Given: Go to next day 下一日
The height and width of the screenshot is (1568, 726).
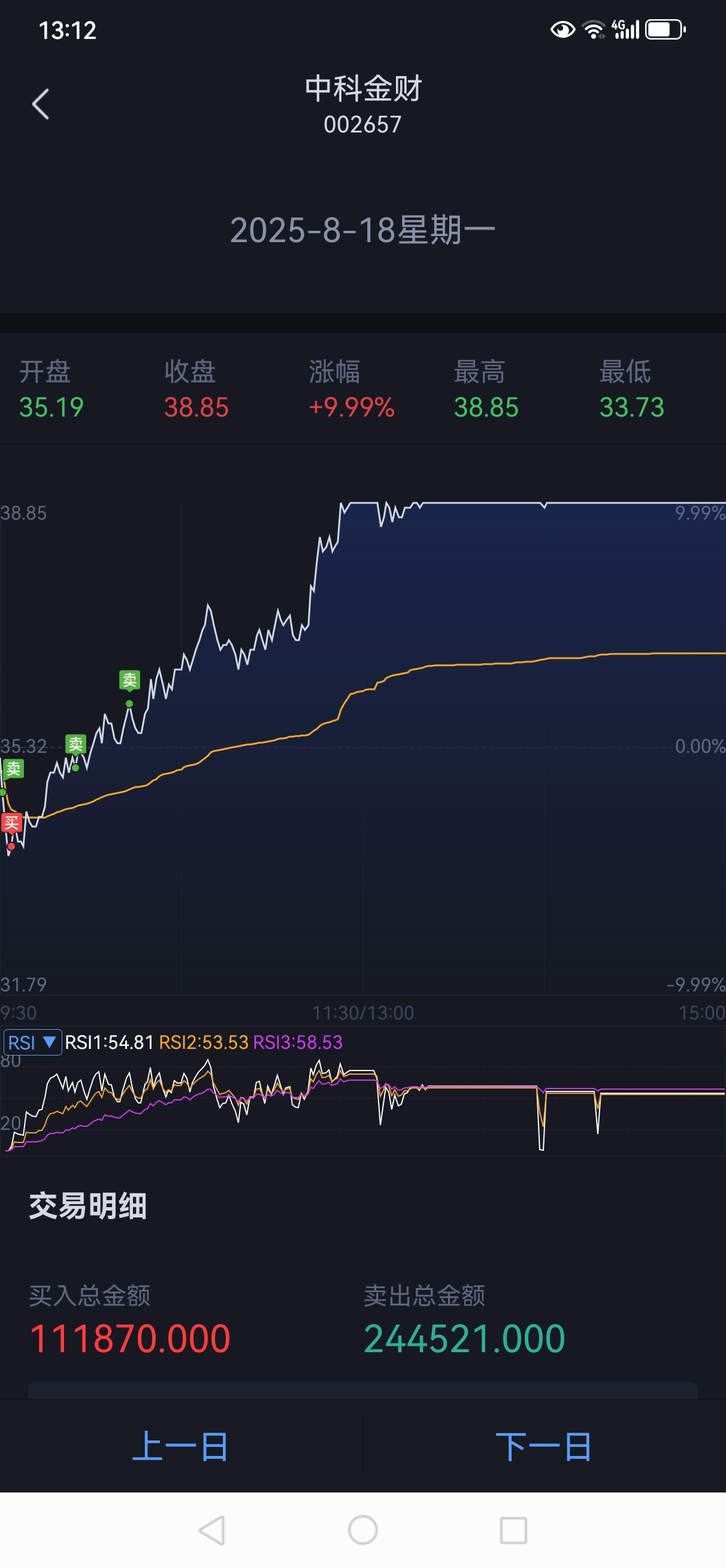Looking at the screenshot, I should click(543, 1446).
